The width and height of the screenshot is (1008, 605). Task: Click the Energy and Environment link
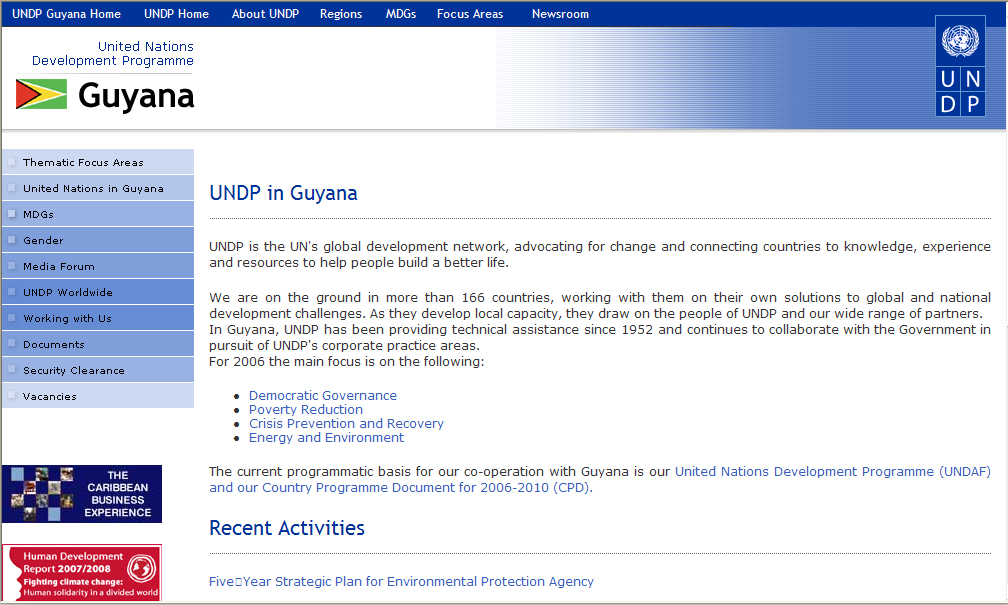pos(326,438)
